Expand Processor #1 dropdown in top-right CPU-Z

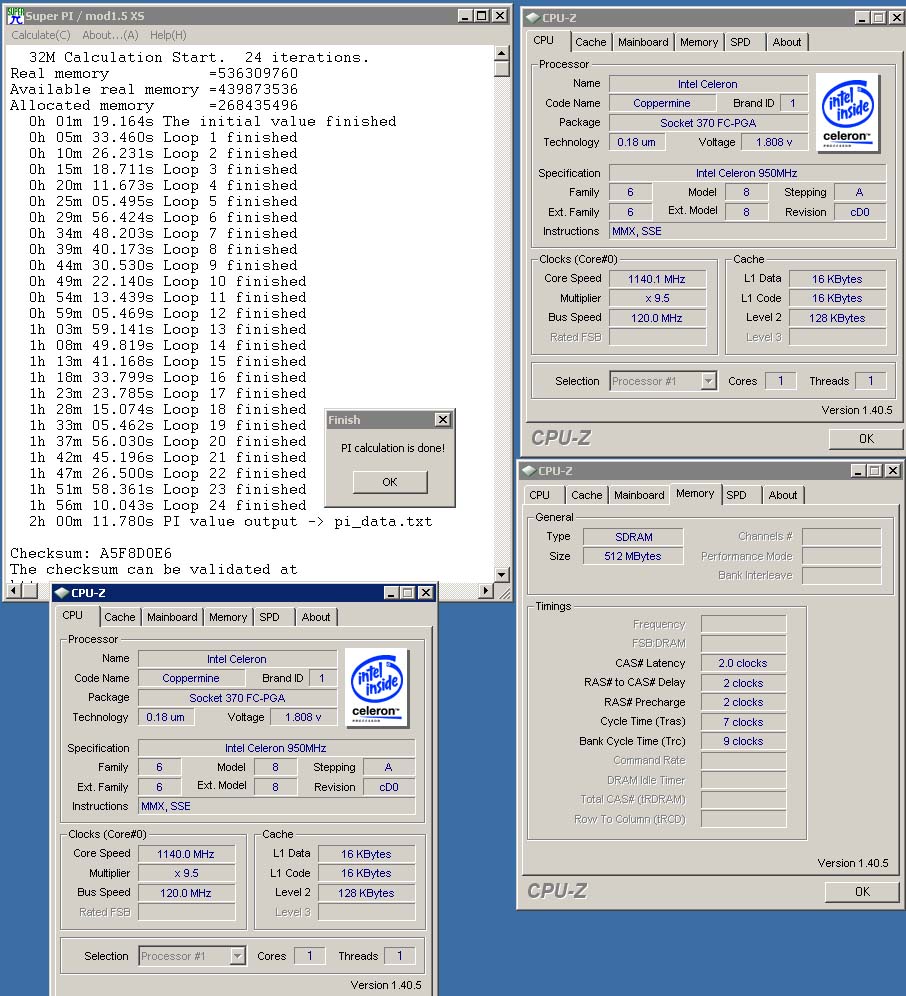[x=708, y=381]
